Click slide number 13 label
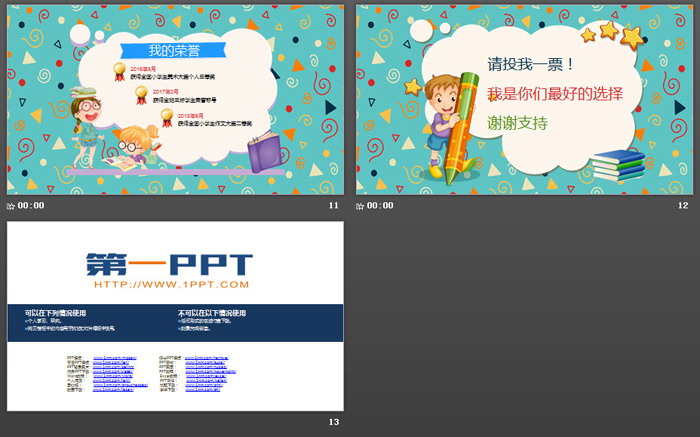 (x=334, y=423)
